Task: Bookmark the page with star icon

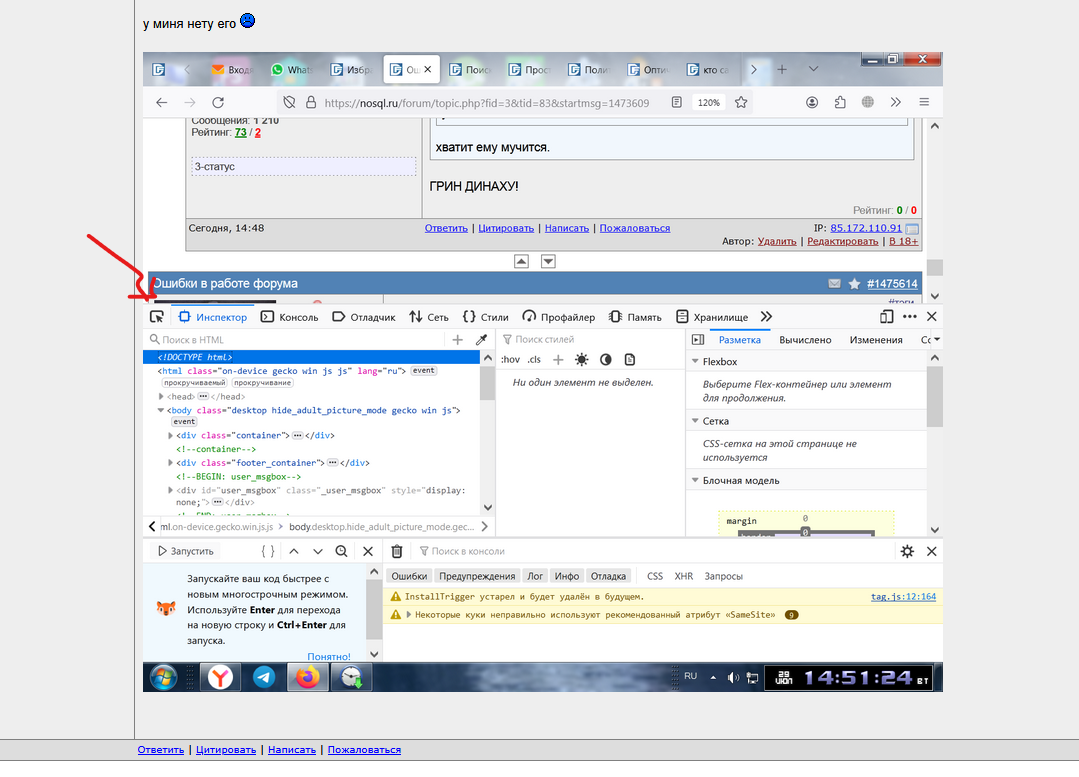Action: coord(741,103)
